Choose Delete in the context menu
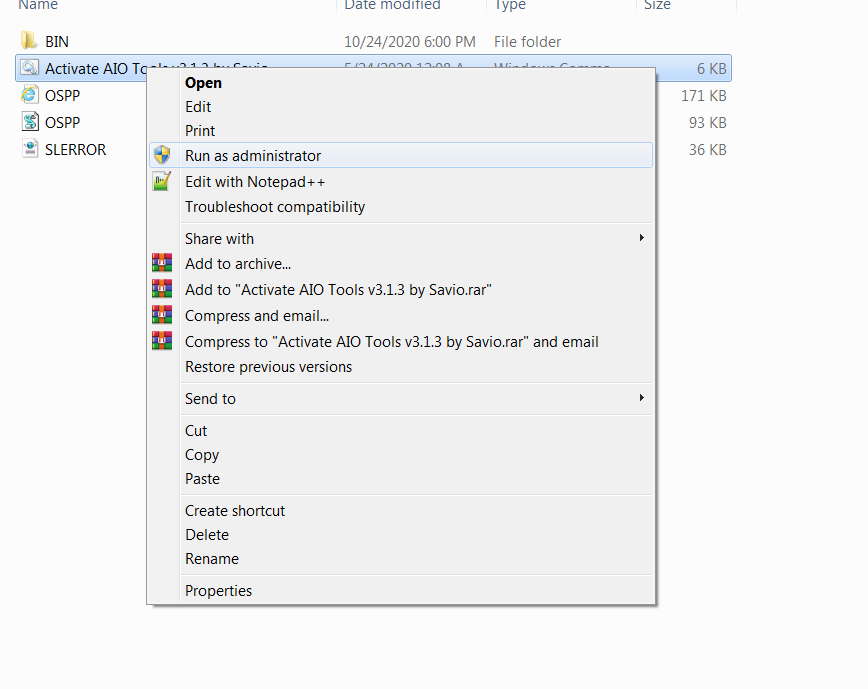Image resolution: width=868 pixels, height=689 pixels. (206, 535)
